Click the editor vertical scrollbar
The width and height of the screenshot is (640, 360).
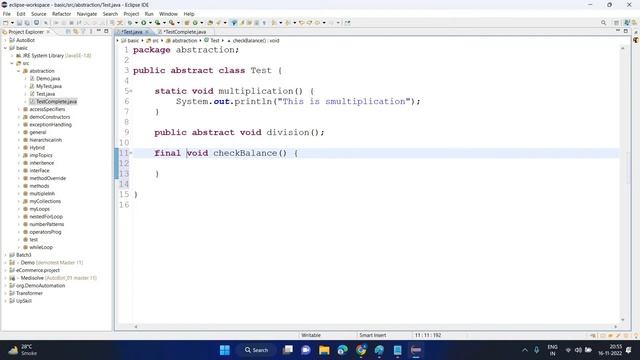pos(622,184)
